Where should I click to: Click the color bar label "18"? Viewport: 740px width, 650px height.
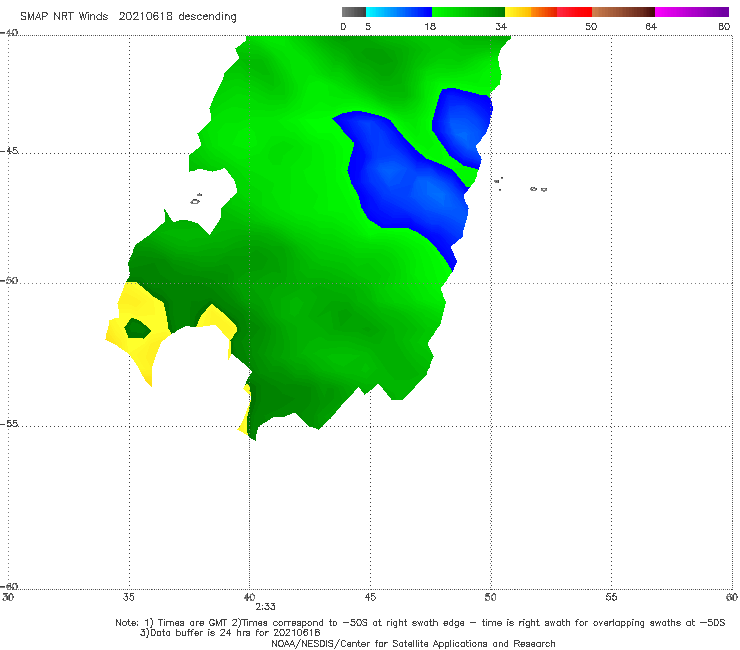click(x=430, y=26)
